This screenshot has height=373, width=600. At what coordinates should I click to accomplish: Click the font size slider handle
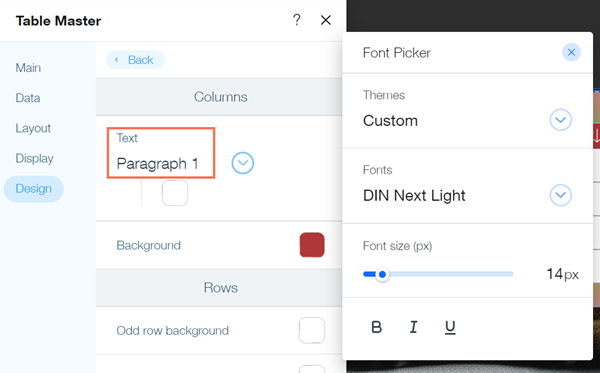click(x=382, y=274)
